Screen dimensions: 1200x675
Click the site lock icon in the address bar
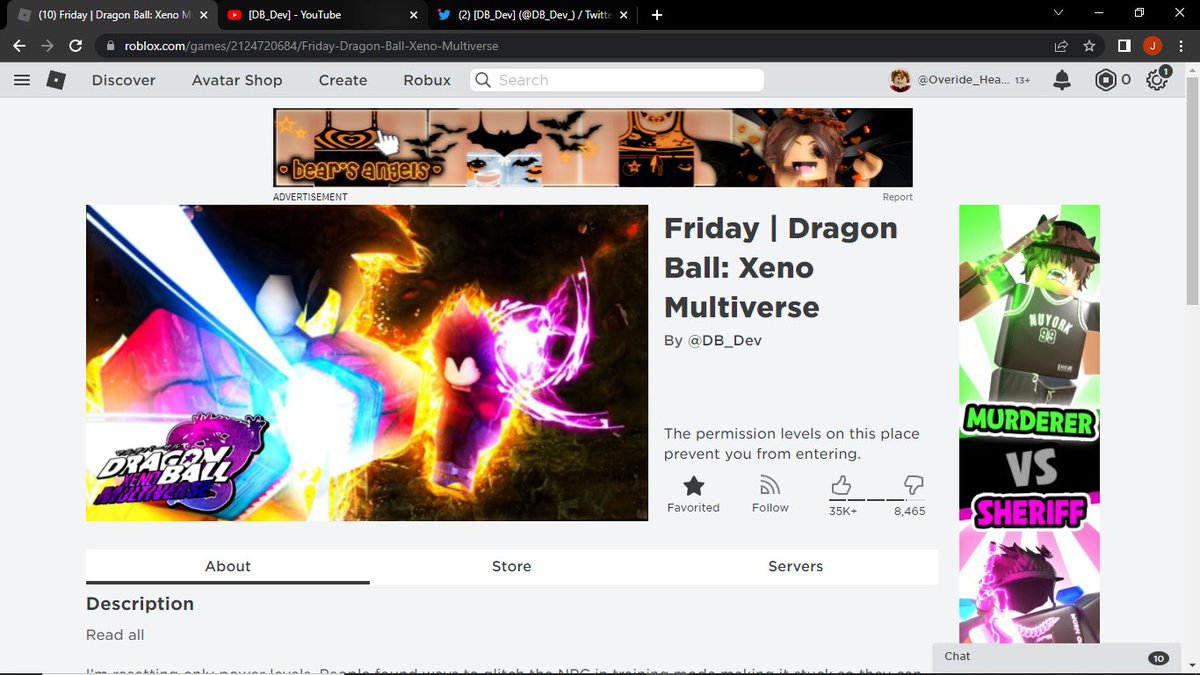[110, 46]
